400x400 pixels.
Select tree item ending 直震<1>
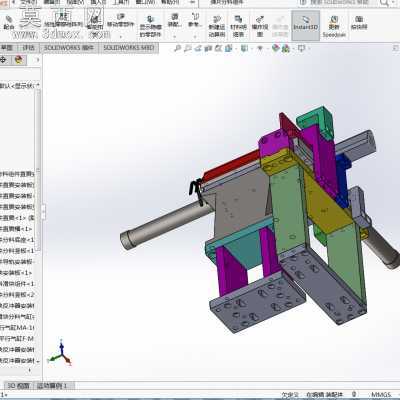(x=17, y=218)
